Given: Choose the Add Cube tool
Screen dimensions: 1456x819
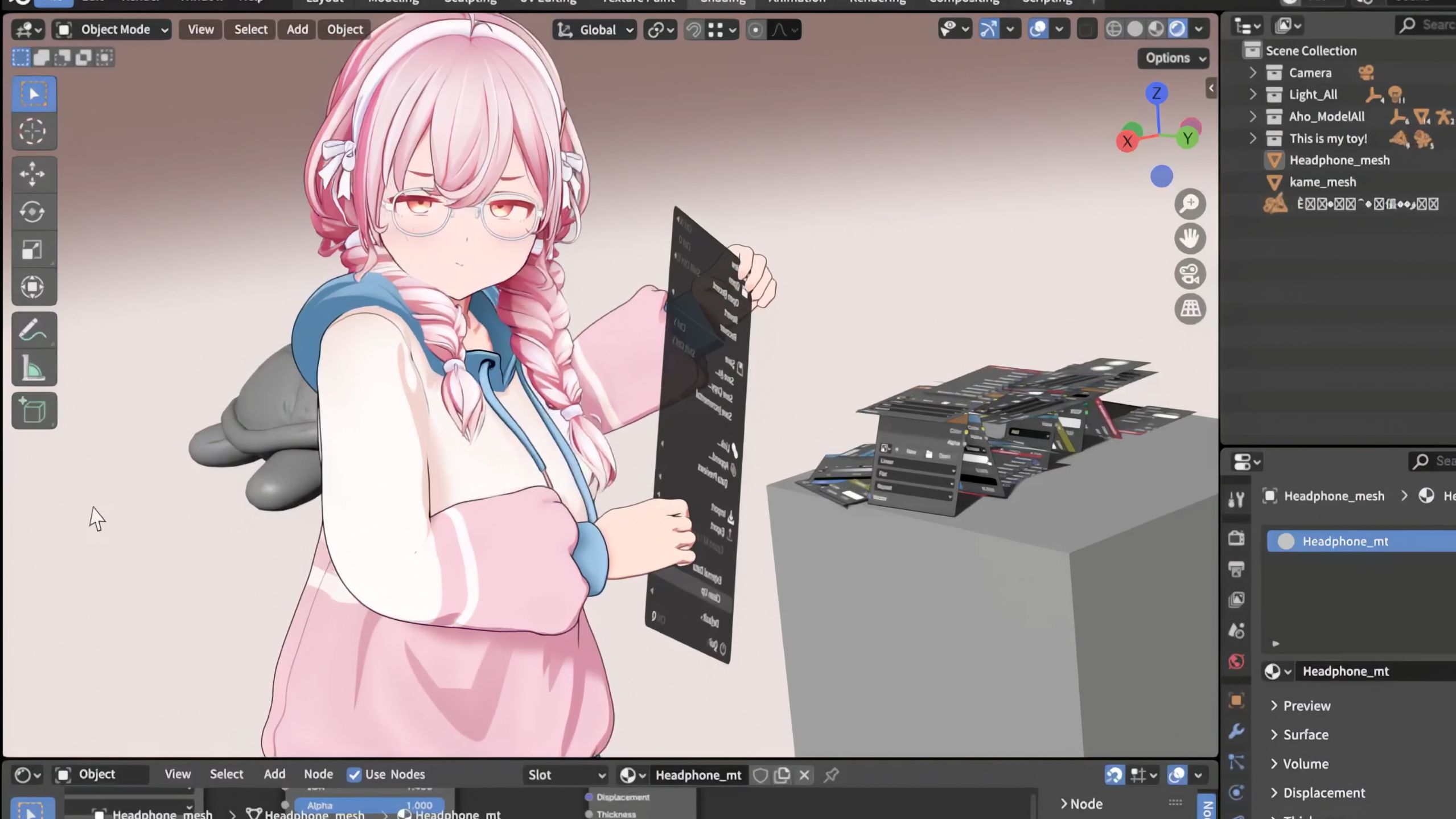Looking at the screenshot, I should tap(33, 410).
